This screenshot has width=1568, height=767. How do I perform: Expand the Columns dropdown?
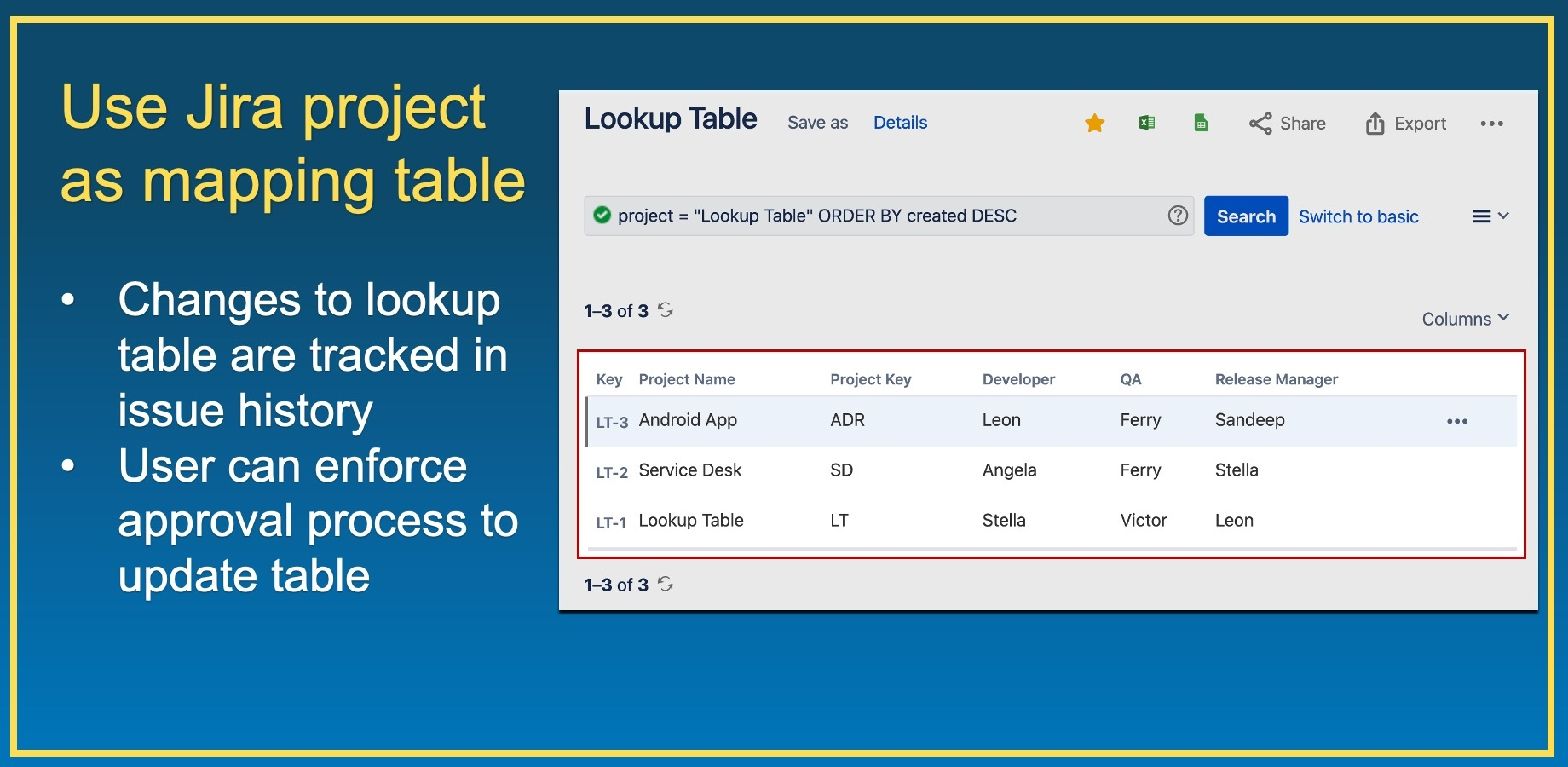tap(1464, 319)
